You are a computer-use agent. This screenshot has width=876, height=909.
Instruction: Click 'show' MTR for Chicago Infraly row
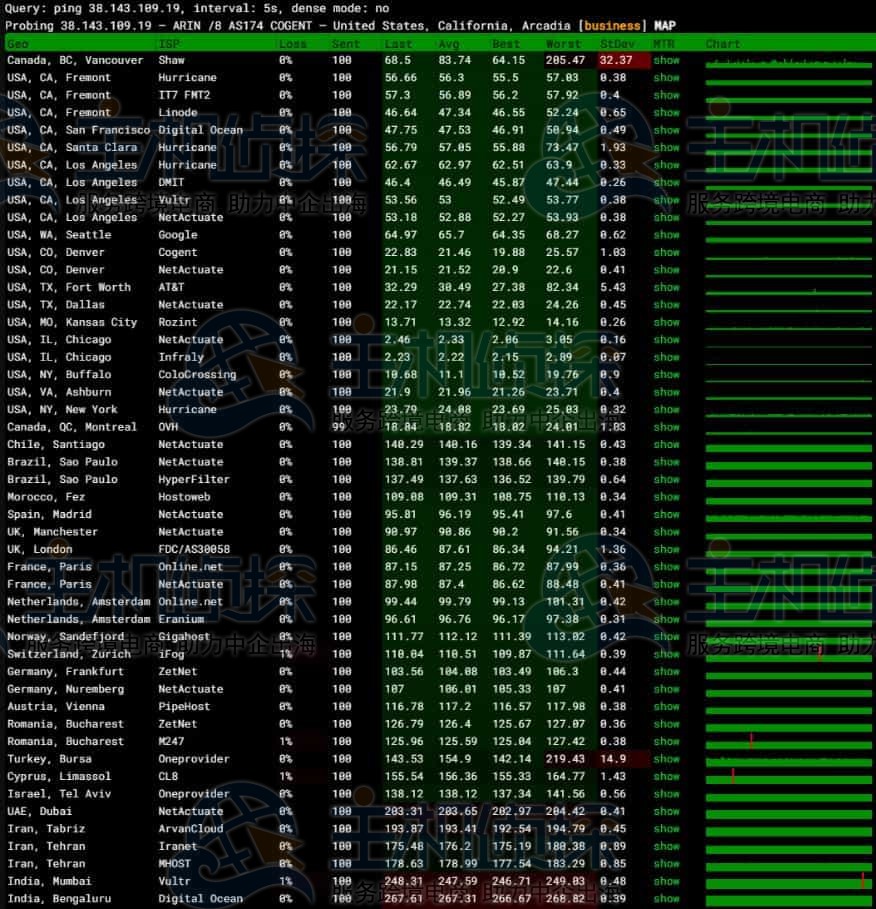(666, 357)
